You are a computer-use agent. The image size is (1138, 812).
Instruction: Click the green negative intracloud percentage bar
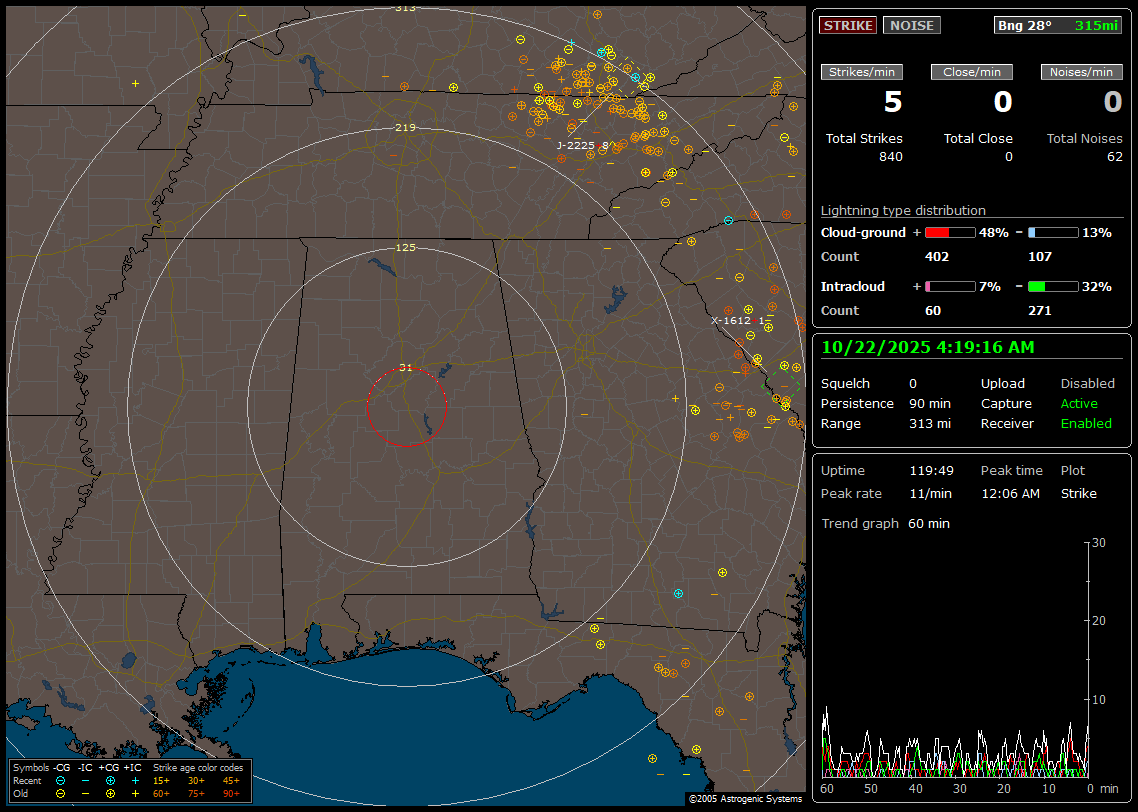click(x=1053, y=287)
